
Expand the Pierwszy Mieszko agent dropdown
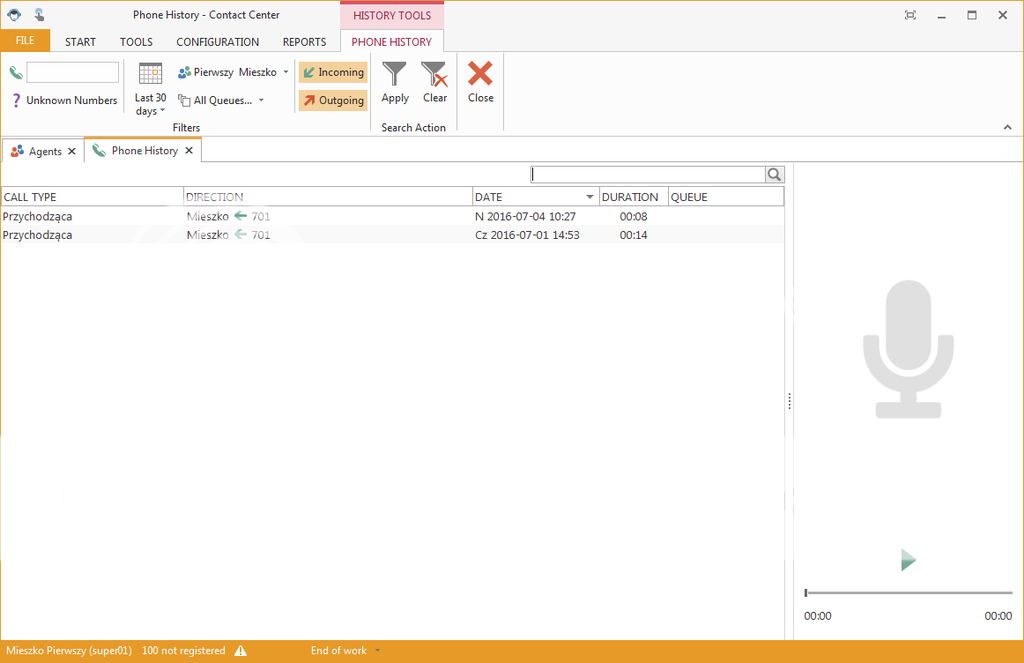[234, 73]
